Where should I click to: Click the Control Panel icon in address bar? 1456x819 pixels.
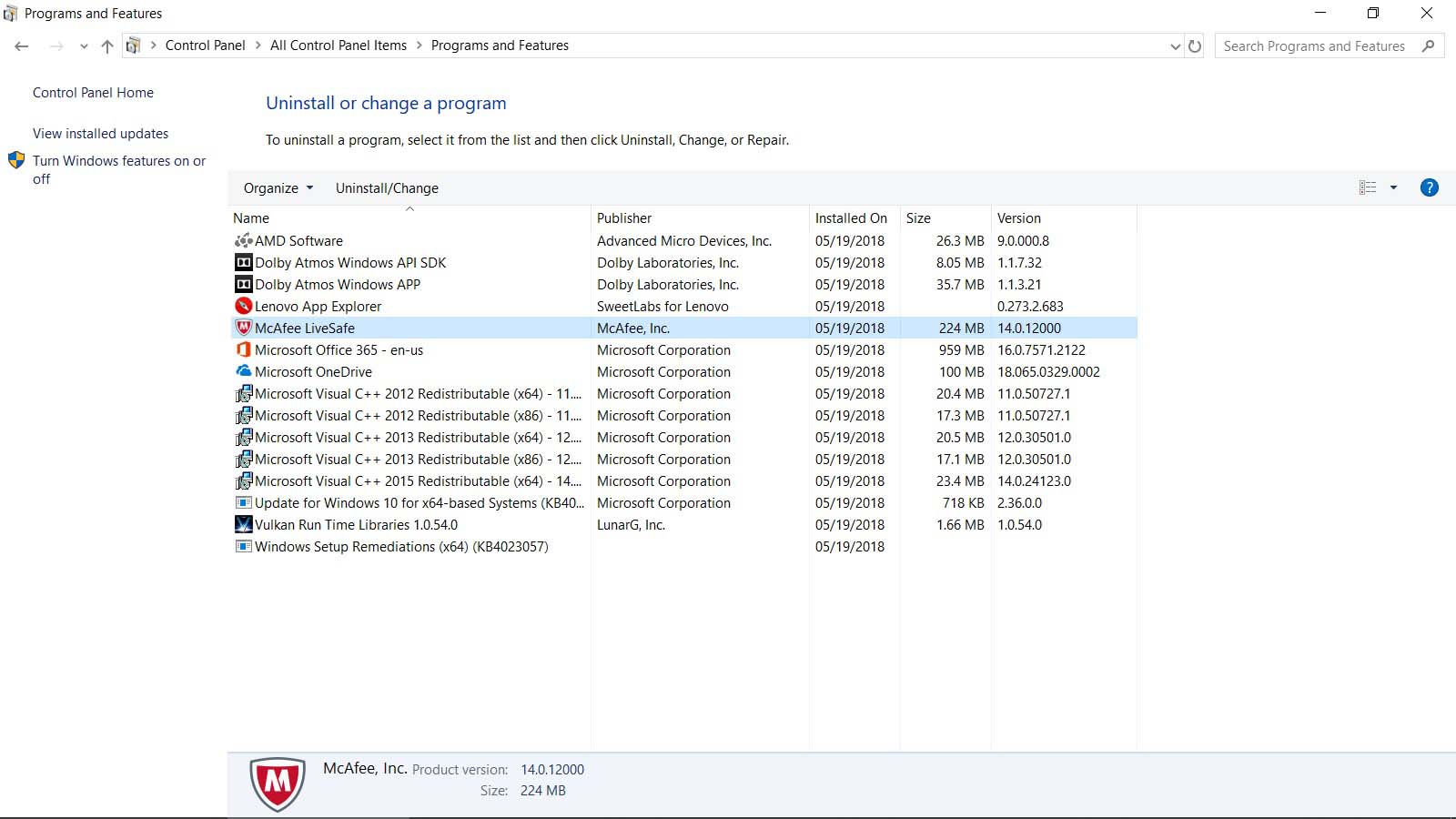[x=133, y=45]
